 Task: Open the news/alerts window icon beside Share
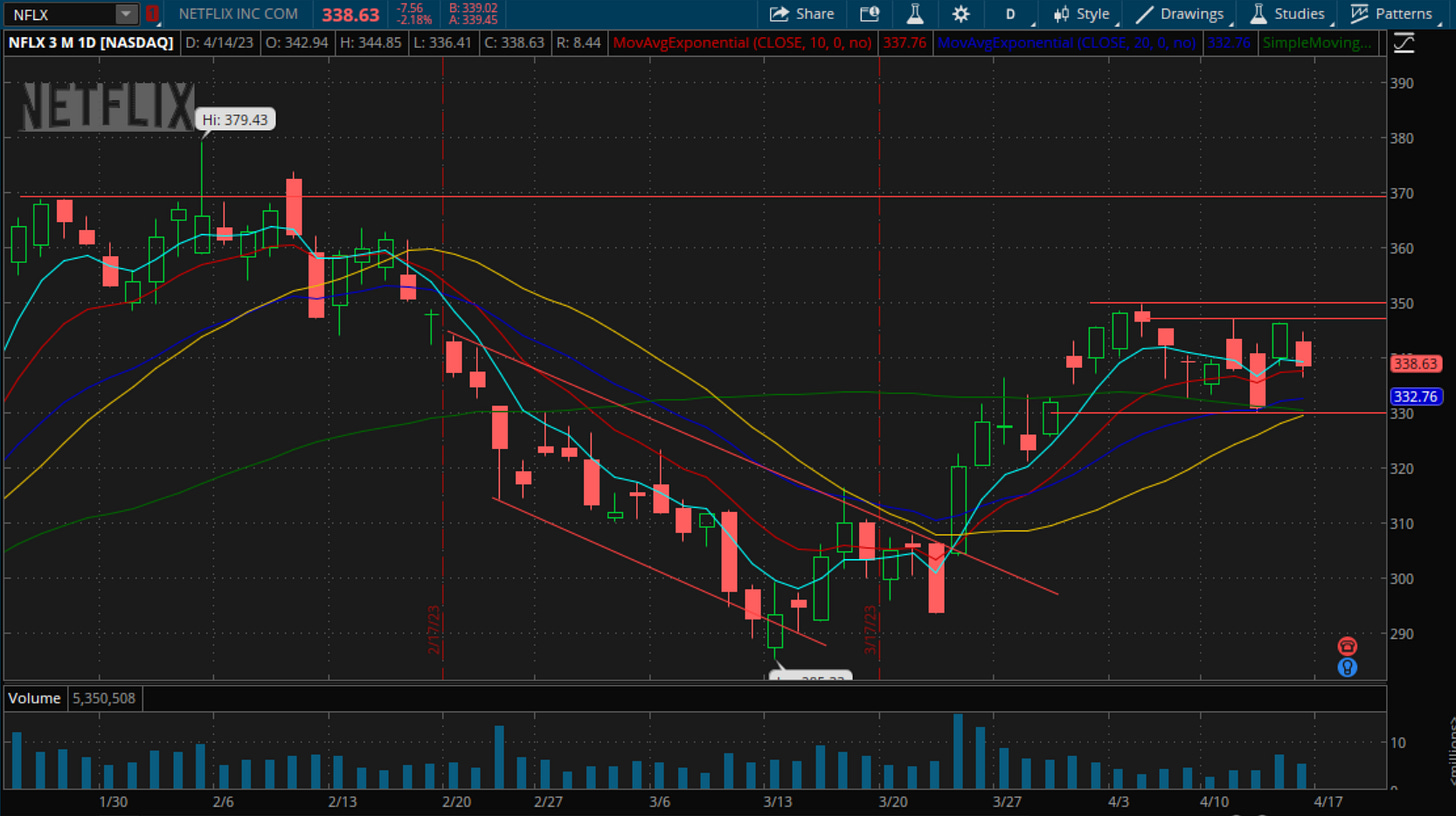(x=870, y=14)
